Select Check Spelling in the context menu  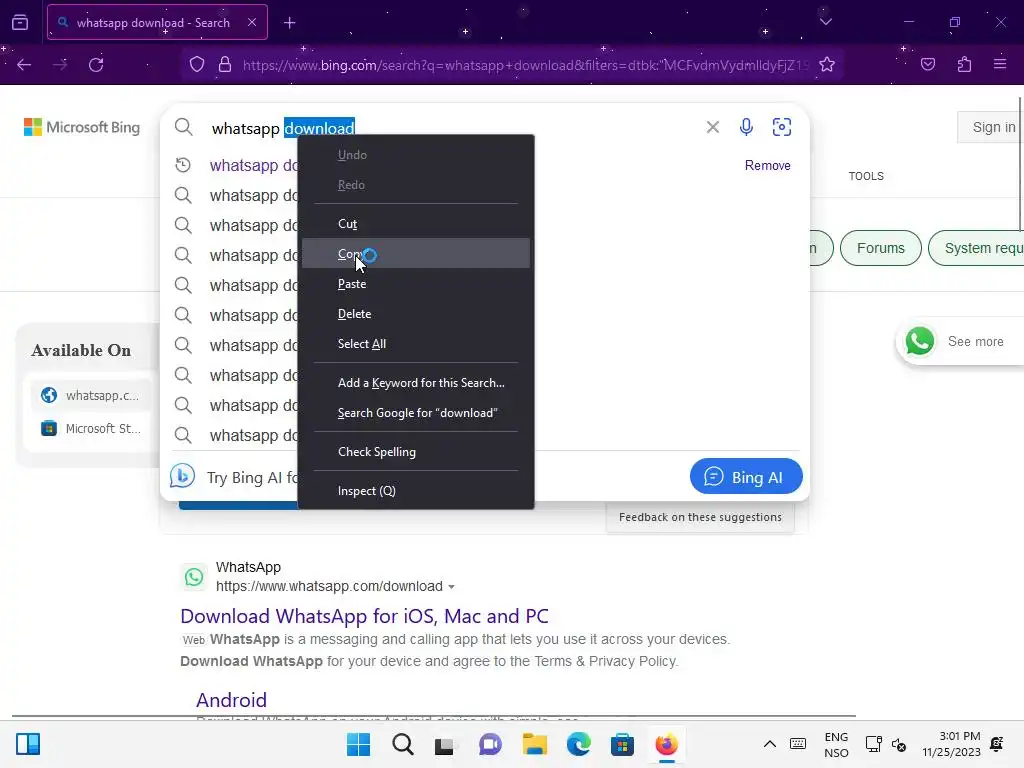click(416, 452)
